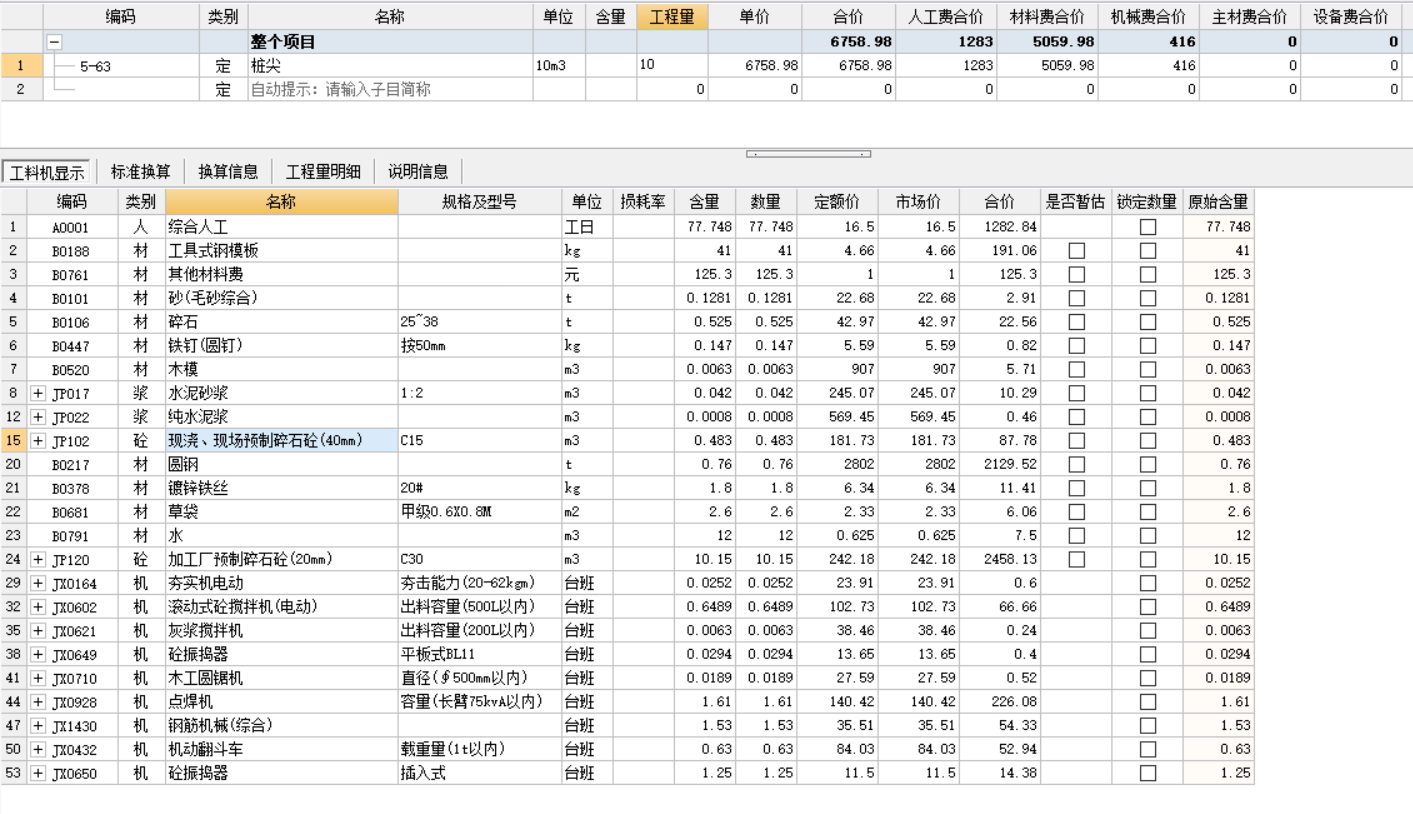Select the 铁钉(圆钉) name cell

282,346
